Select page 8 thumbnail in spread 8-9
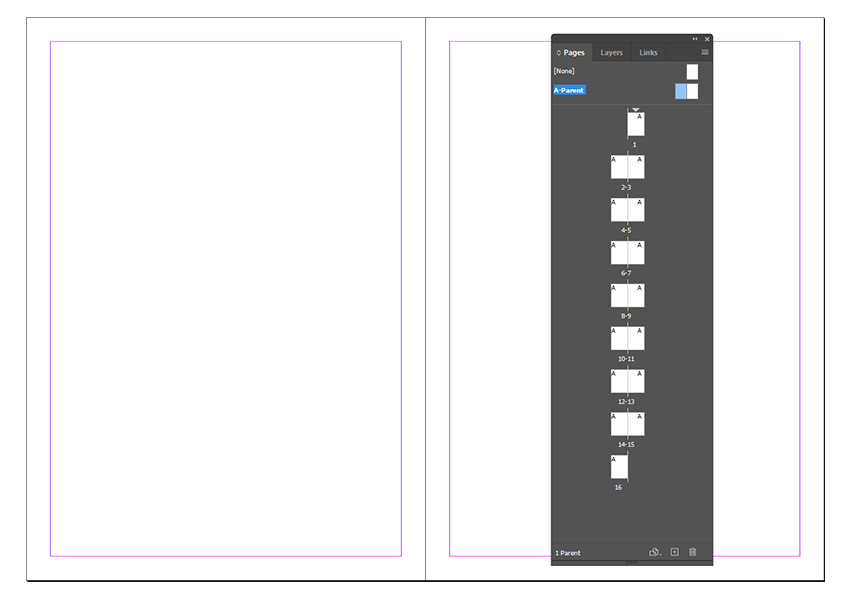 pos(619,295)
